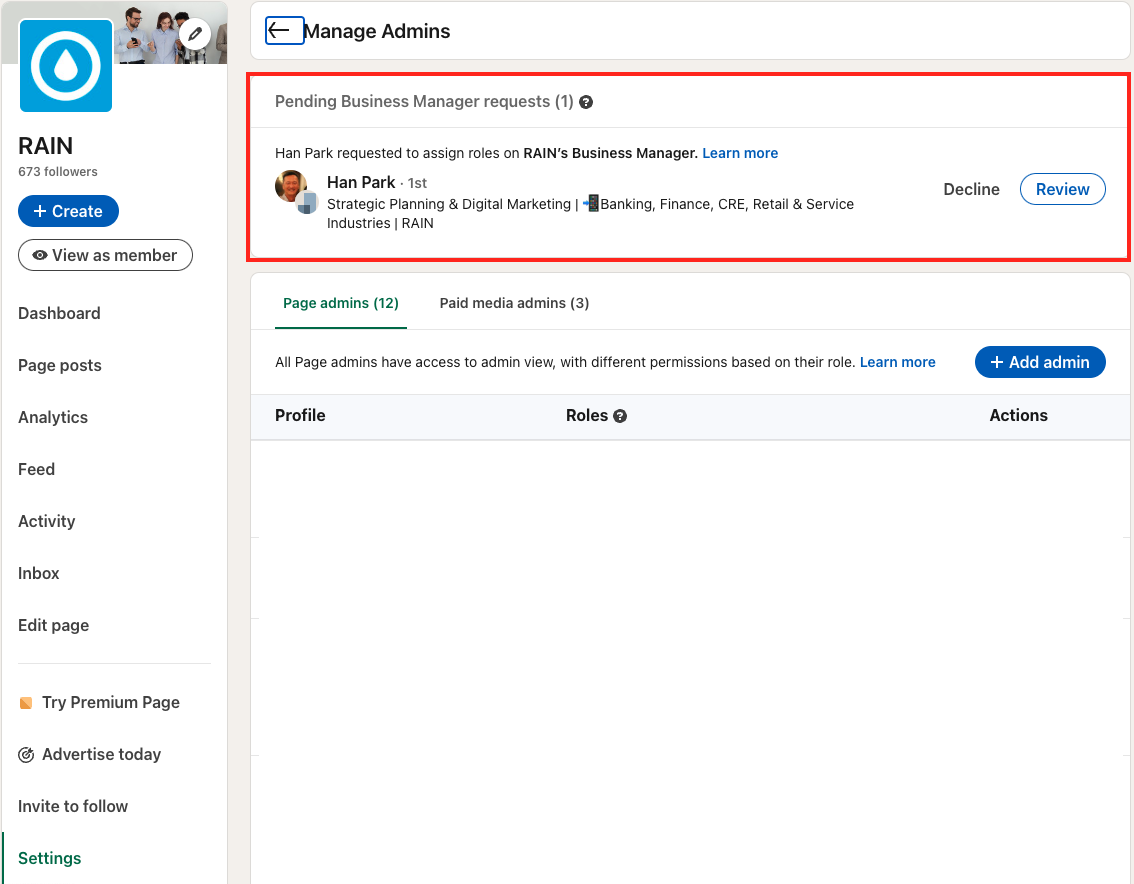Click the Try Premium Page icon
The width and height of the screenshot is (1134, 884).
(26, 703)
